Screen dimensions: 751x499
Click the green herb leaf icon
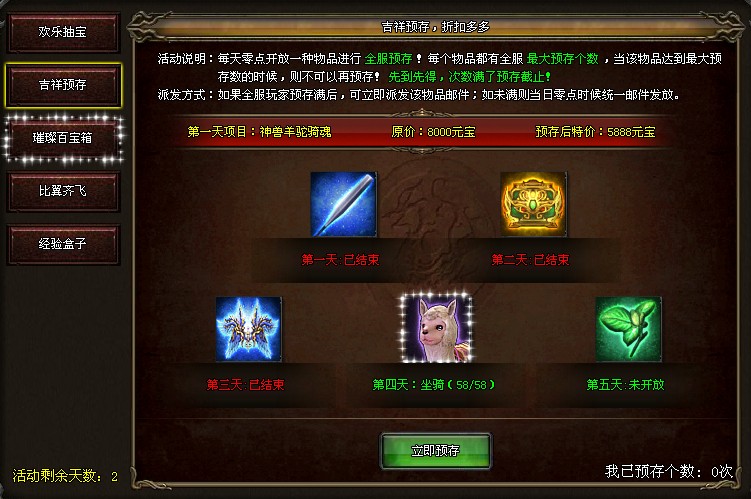[x=628, y=329]
